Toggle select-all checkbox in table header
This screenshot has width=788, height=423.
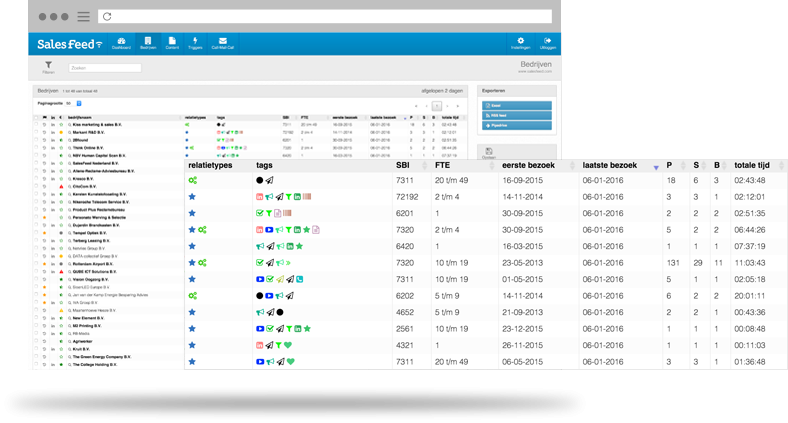pyautogui.click(x=36, y=118)
